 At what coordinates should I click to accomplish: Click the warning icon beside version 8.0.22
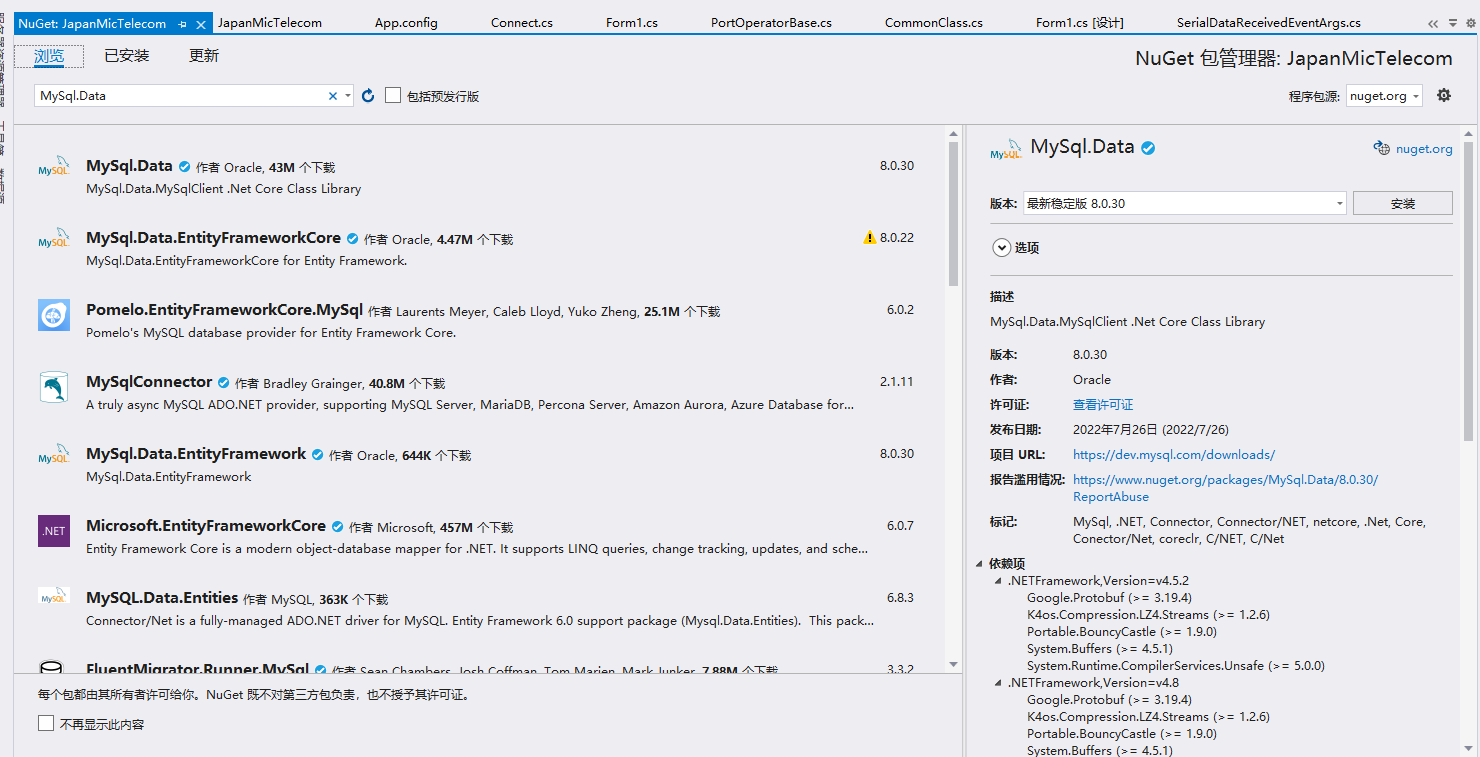[x=869, y=238]
